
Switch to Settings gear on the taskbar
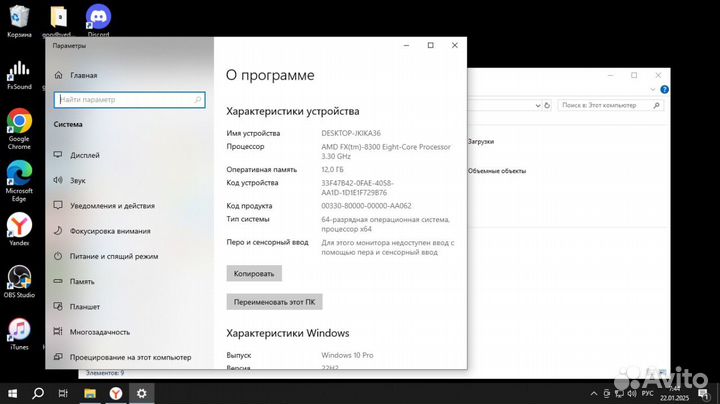click(x=141, y=393)
